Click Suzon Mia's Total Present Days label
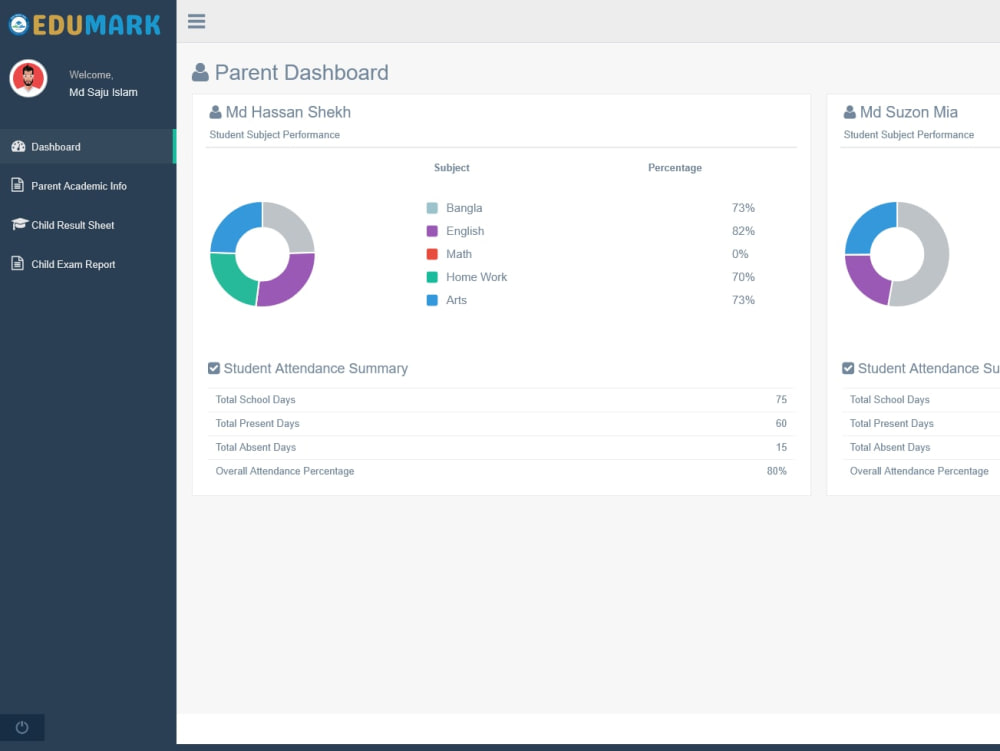 tap(892, 423)
